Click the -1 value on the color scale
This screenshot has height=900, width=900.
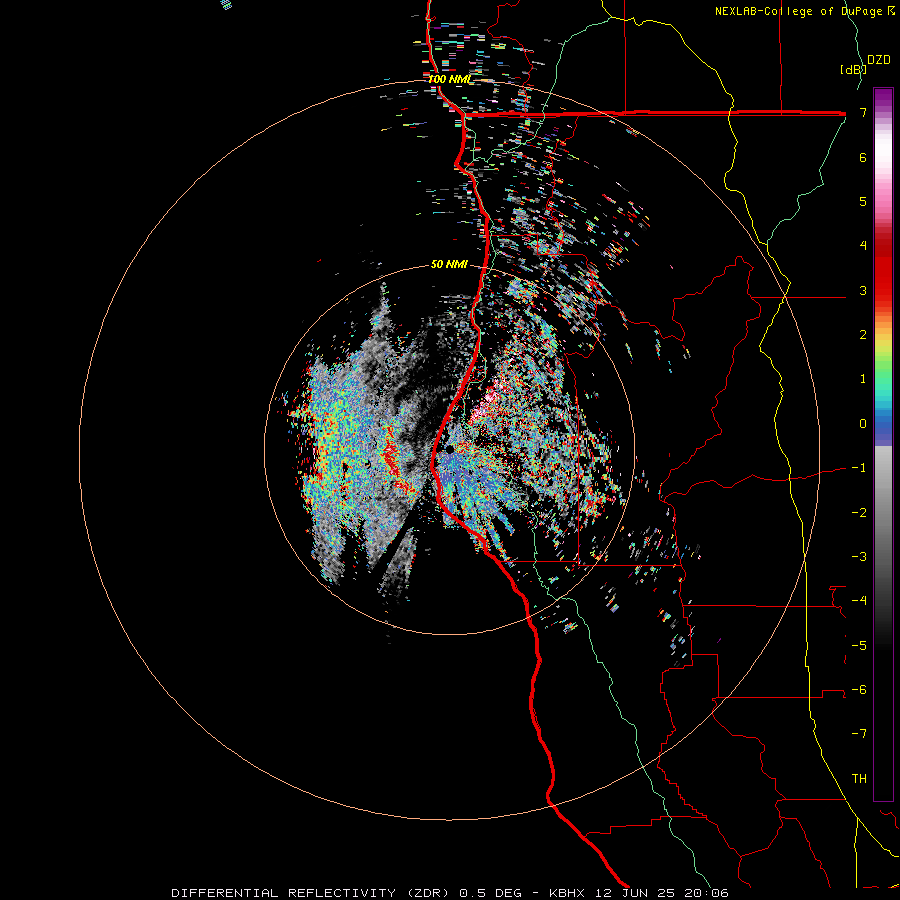859,468
